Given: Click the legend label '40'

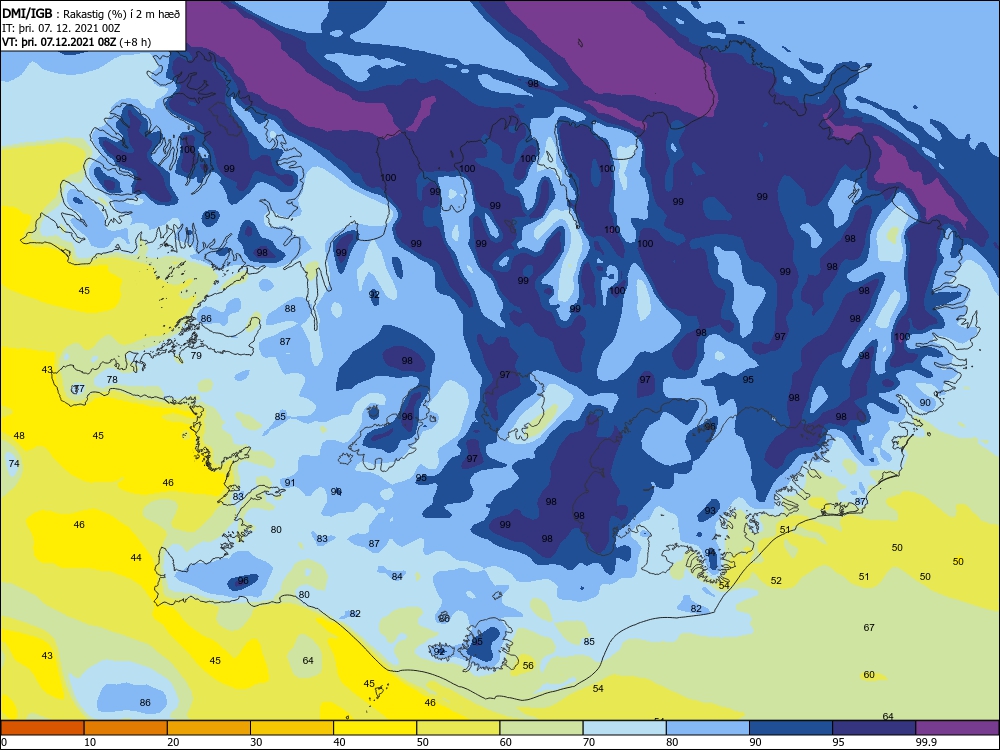Looking at the screenshot, I should point(339,742).
